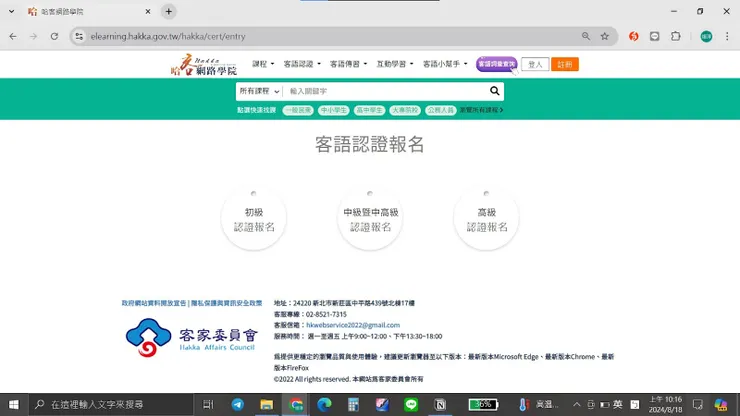The image size is (740, 416).
Task: Open Copilot icon on taskbar
Action: tap(721, 405)
